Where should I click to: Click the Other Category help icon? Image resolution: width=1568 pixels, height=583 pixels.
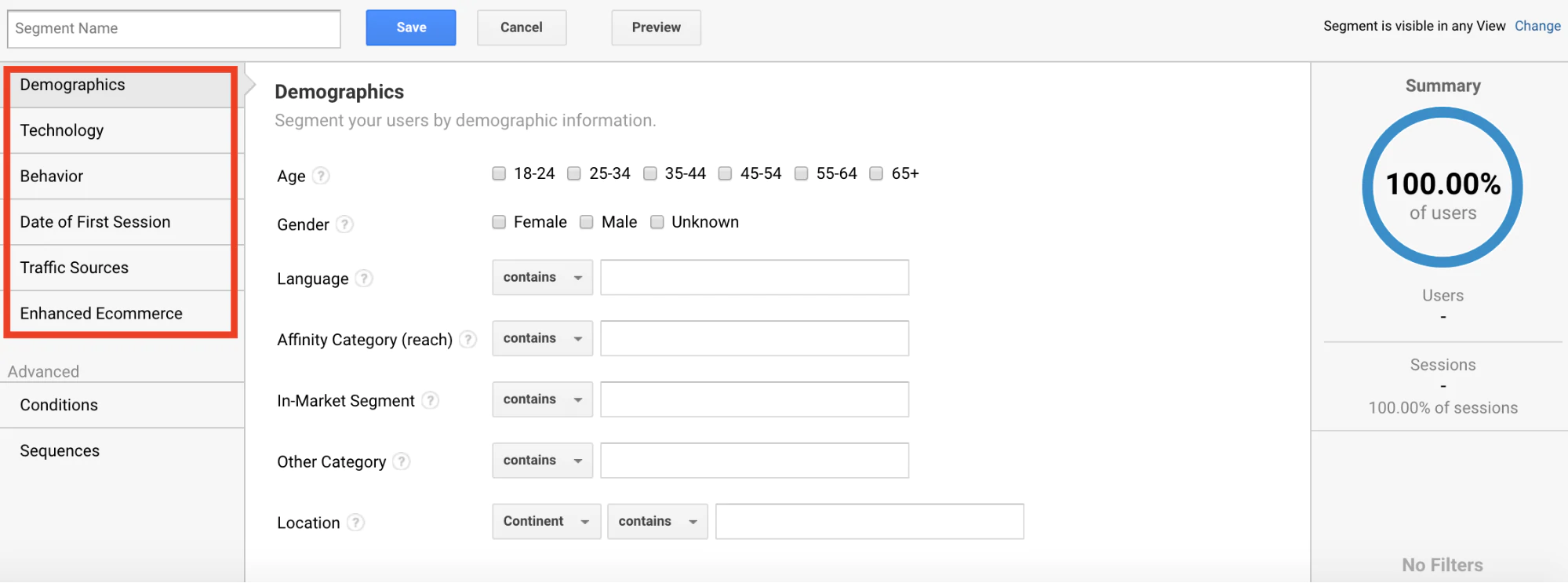pos(402,461)
